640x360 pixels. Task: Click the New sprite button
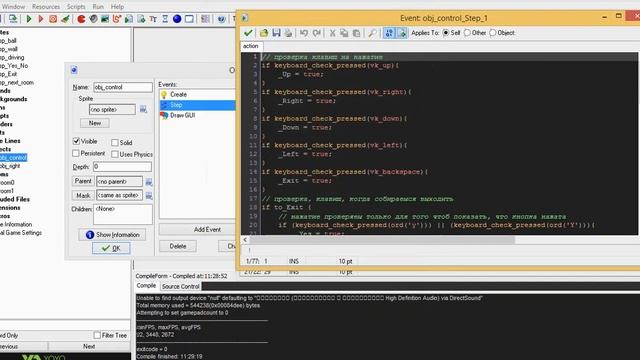(x=95, y=123)
